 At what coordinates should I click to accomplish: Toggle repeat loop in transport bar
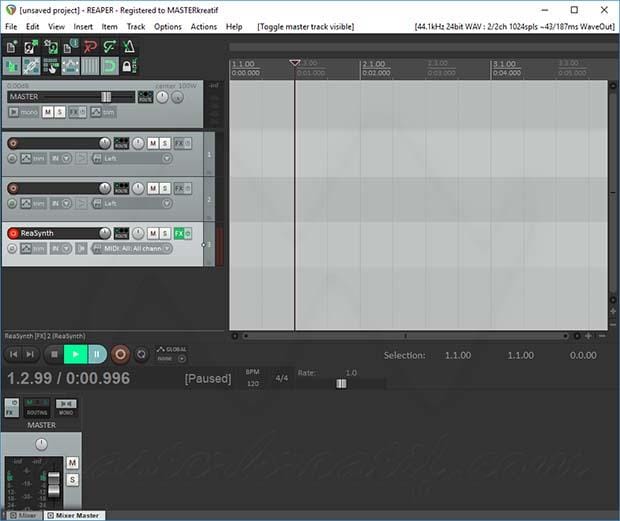142,354
